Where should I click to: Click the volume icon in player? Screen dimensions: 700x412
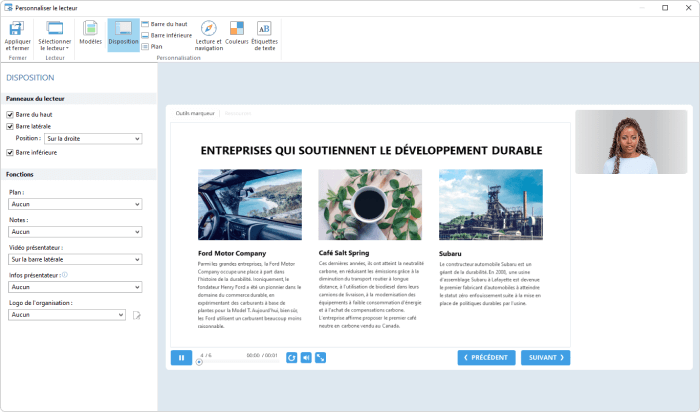306,358
